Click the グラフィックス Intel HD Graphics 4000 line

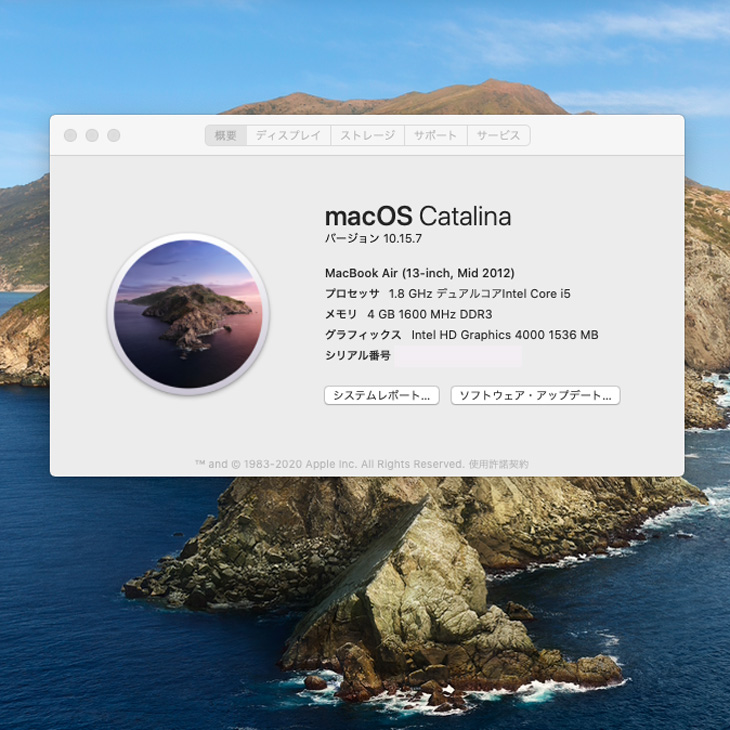point(461,335)
